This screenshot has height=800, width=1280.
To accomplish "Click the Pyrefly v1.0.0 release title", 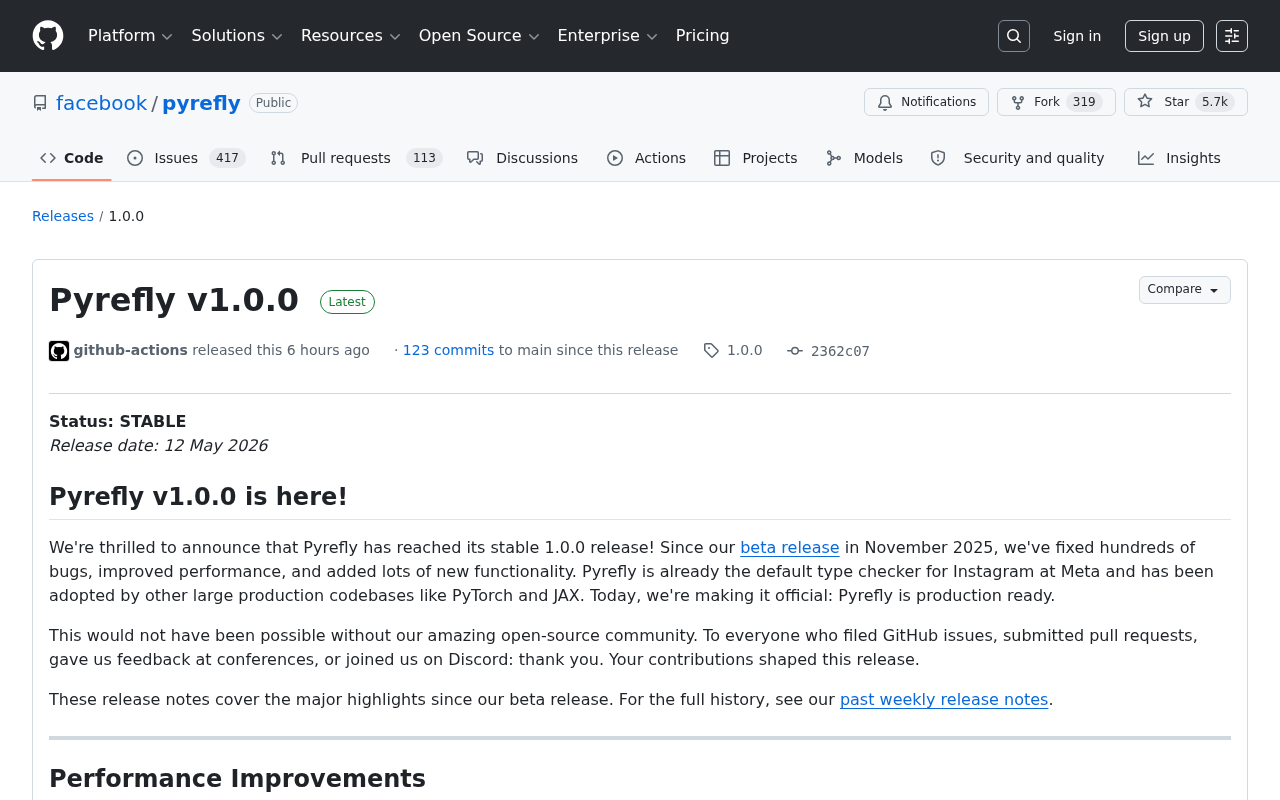I will [x=174, y=300].
